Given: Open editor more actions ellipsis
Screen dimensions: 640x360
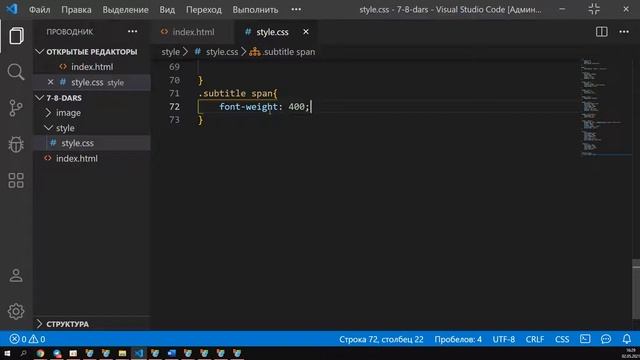Looking at the screenshot, I should (x=624, y=31).
